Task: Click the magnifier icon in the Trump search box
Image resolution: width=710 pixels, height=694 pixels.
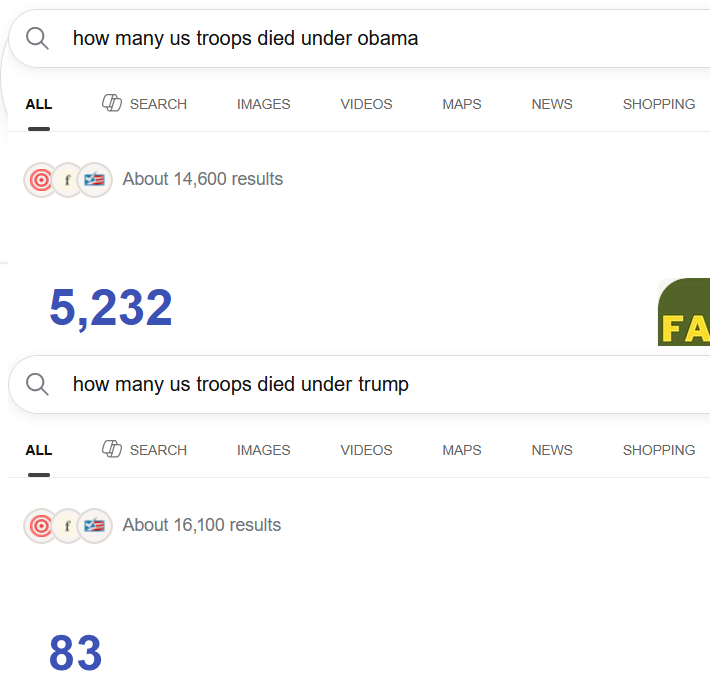Action: (x=37, y=384)
